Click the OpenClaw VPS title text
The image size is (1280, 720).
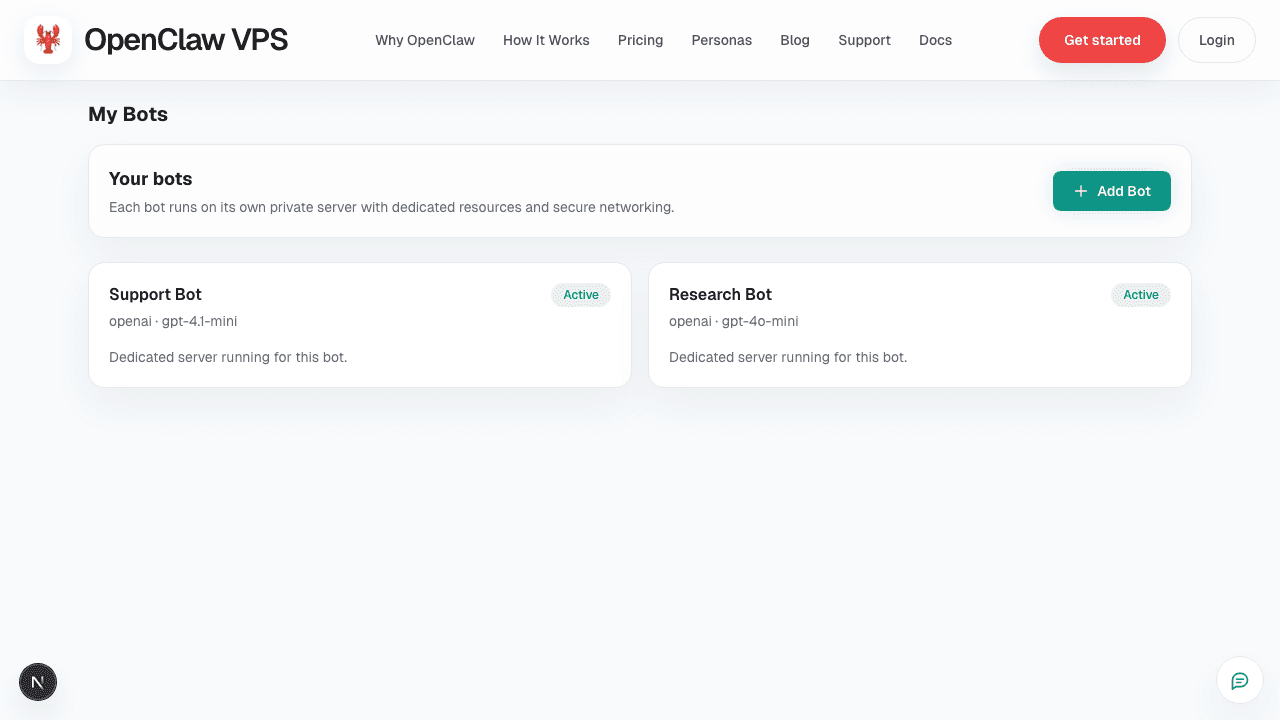[x=187, y=39]
